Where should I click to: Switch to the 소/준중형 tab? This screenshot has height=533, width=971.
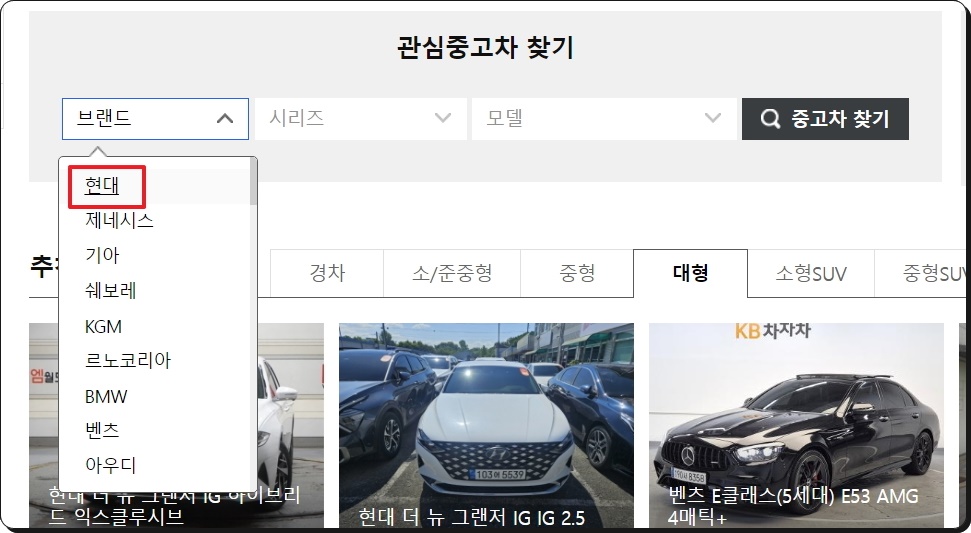point(452,273)
